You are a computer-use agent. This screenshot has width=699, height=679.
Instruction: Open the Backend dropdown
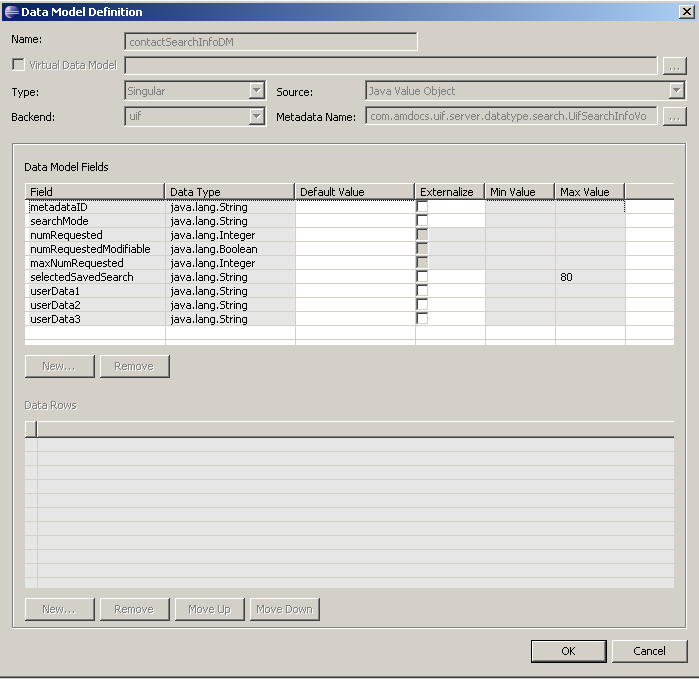256,117
